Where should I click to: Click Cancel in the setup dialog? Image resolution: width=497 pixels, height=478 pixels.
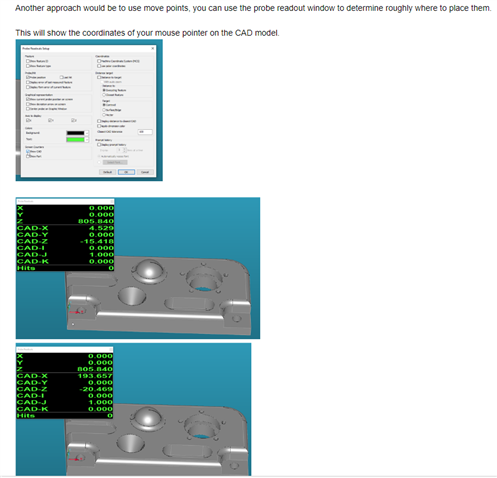(145, 172)
